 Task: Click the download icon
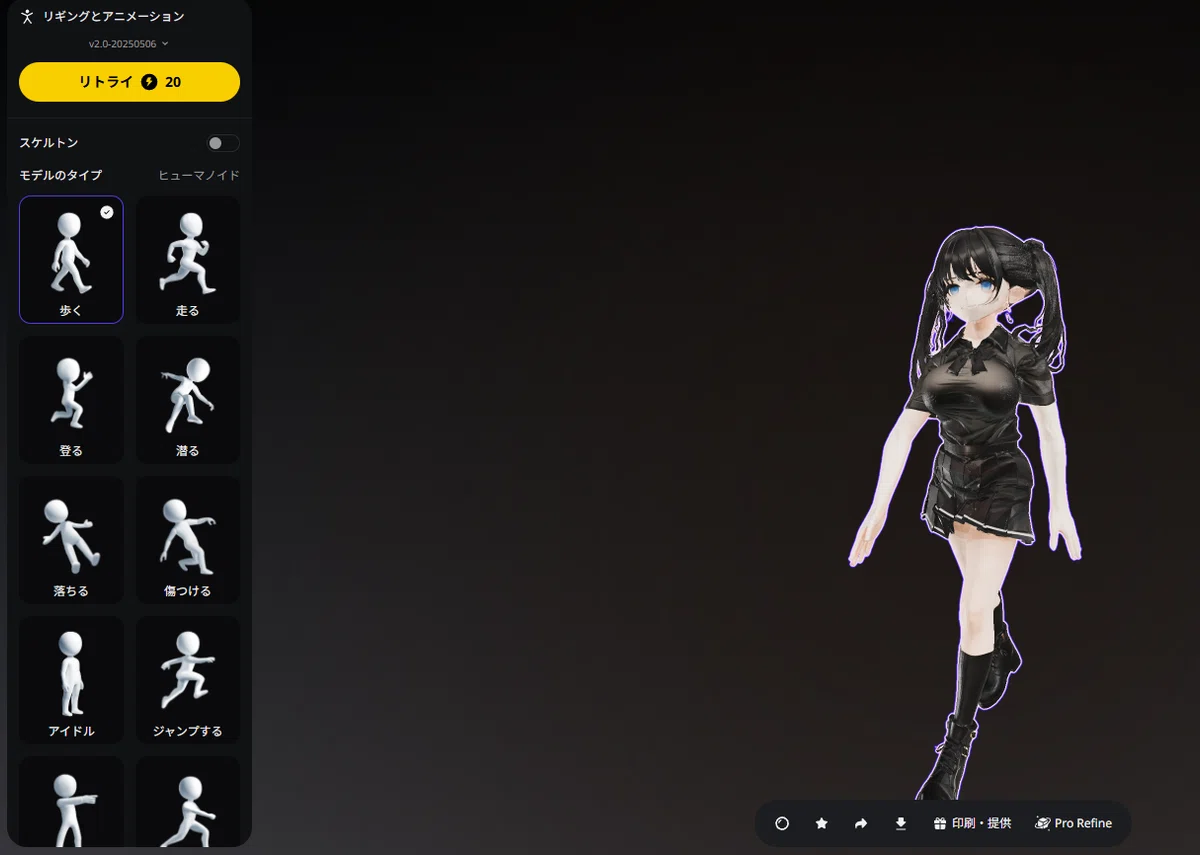pyautogui.click(x=900, y=823)
